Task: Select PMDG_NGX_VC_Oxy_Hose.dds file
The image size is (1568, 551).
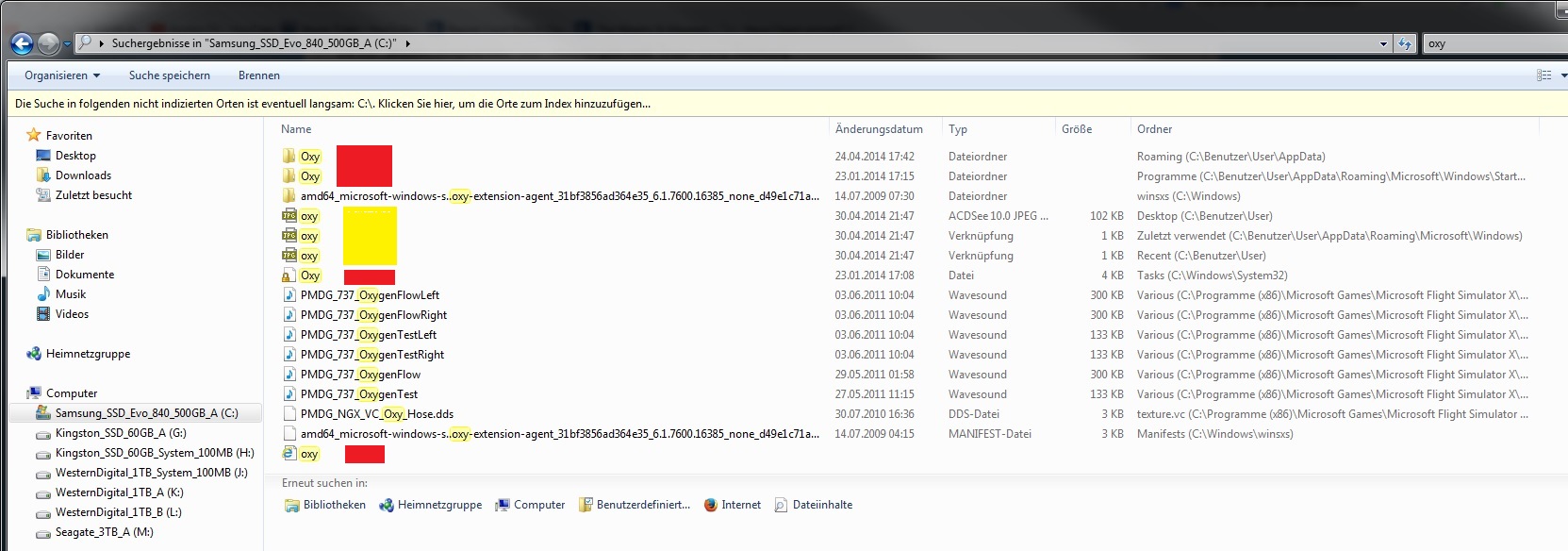Action: click(x=377, y=414)
